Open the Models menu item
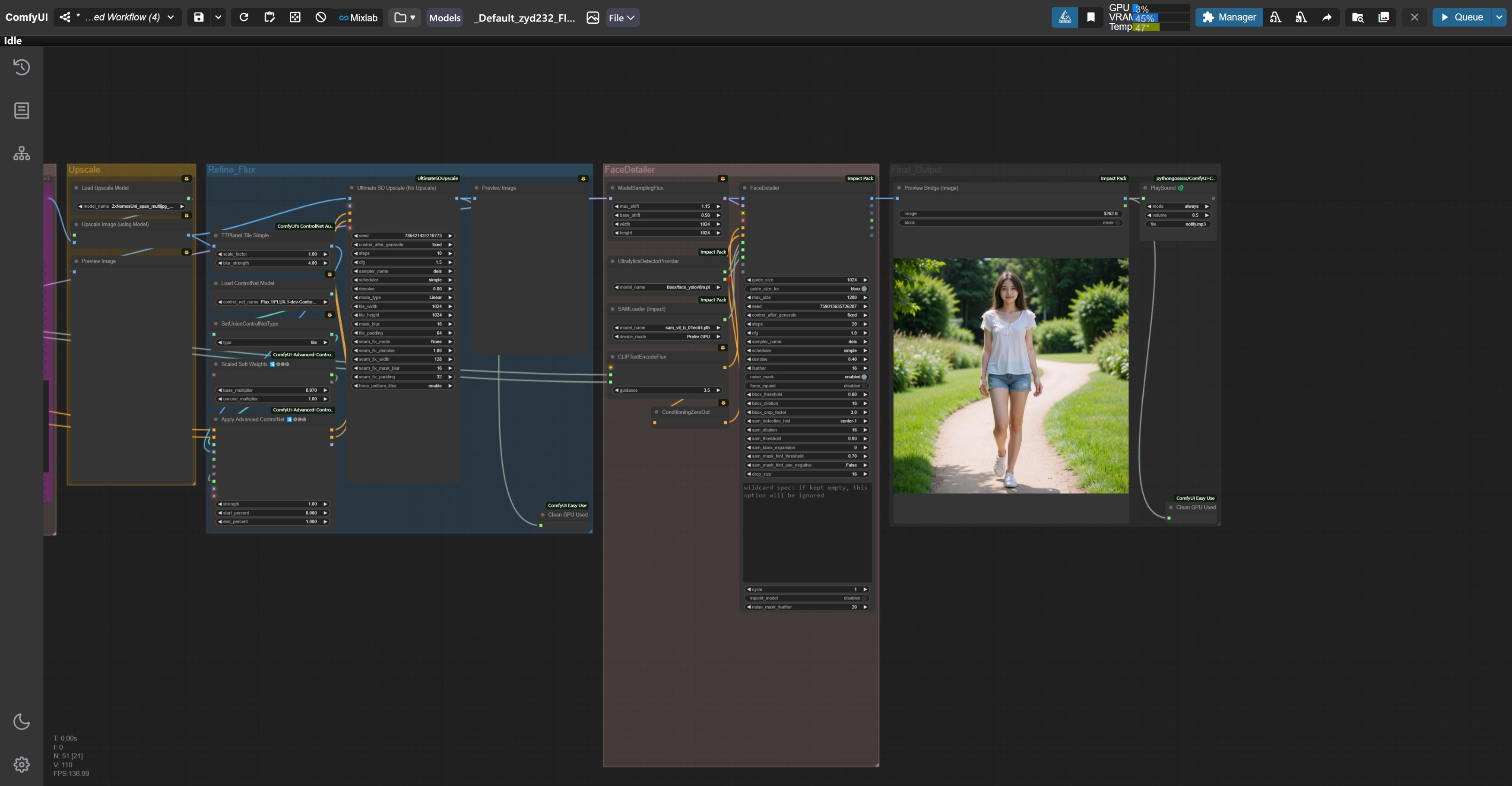This screenshot has width=1512, height=786. [444, 18]
